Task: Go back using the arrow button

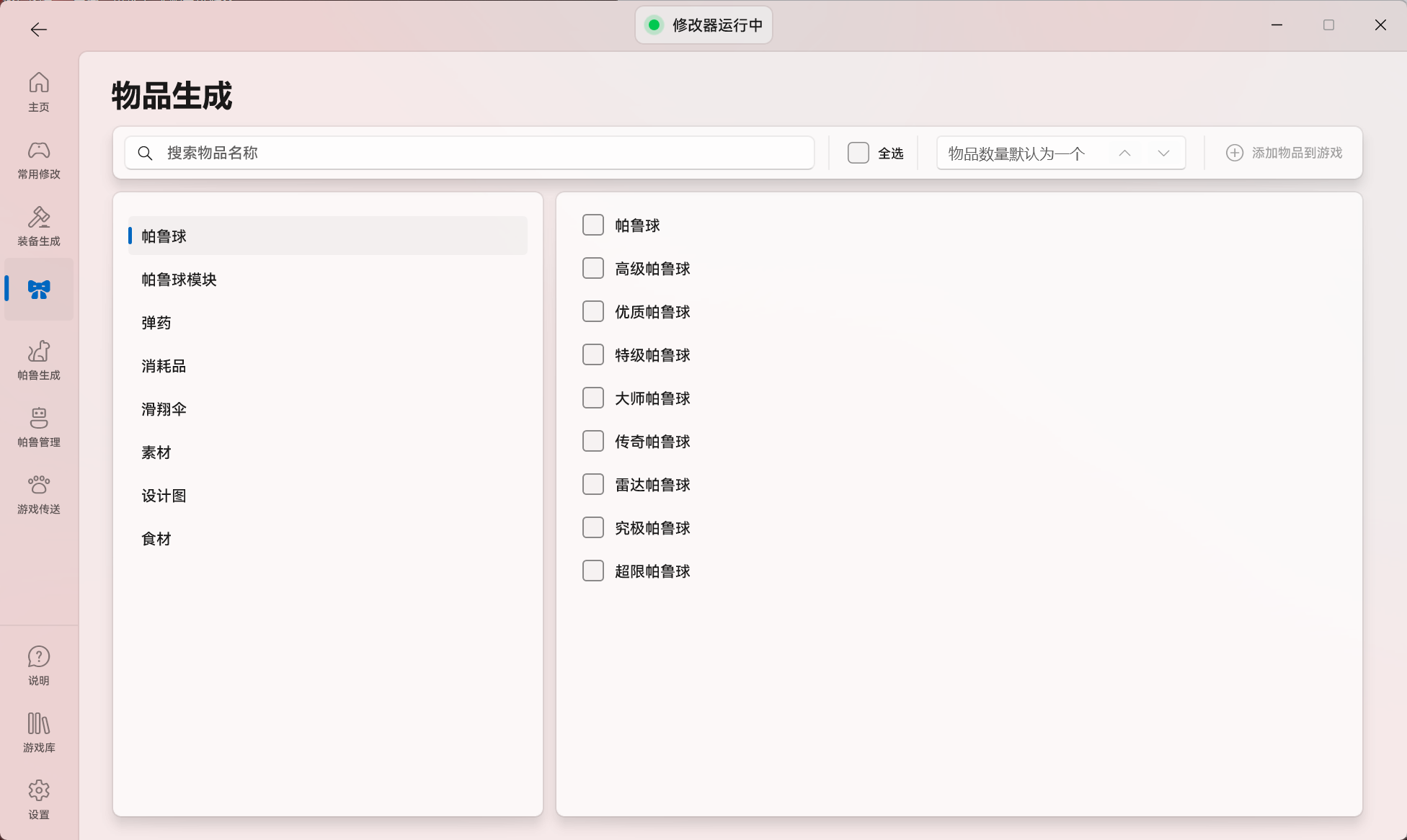Action: [39, 29]
